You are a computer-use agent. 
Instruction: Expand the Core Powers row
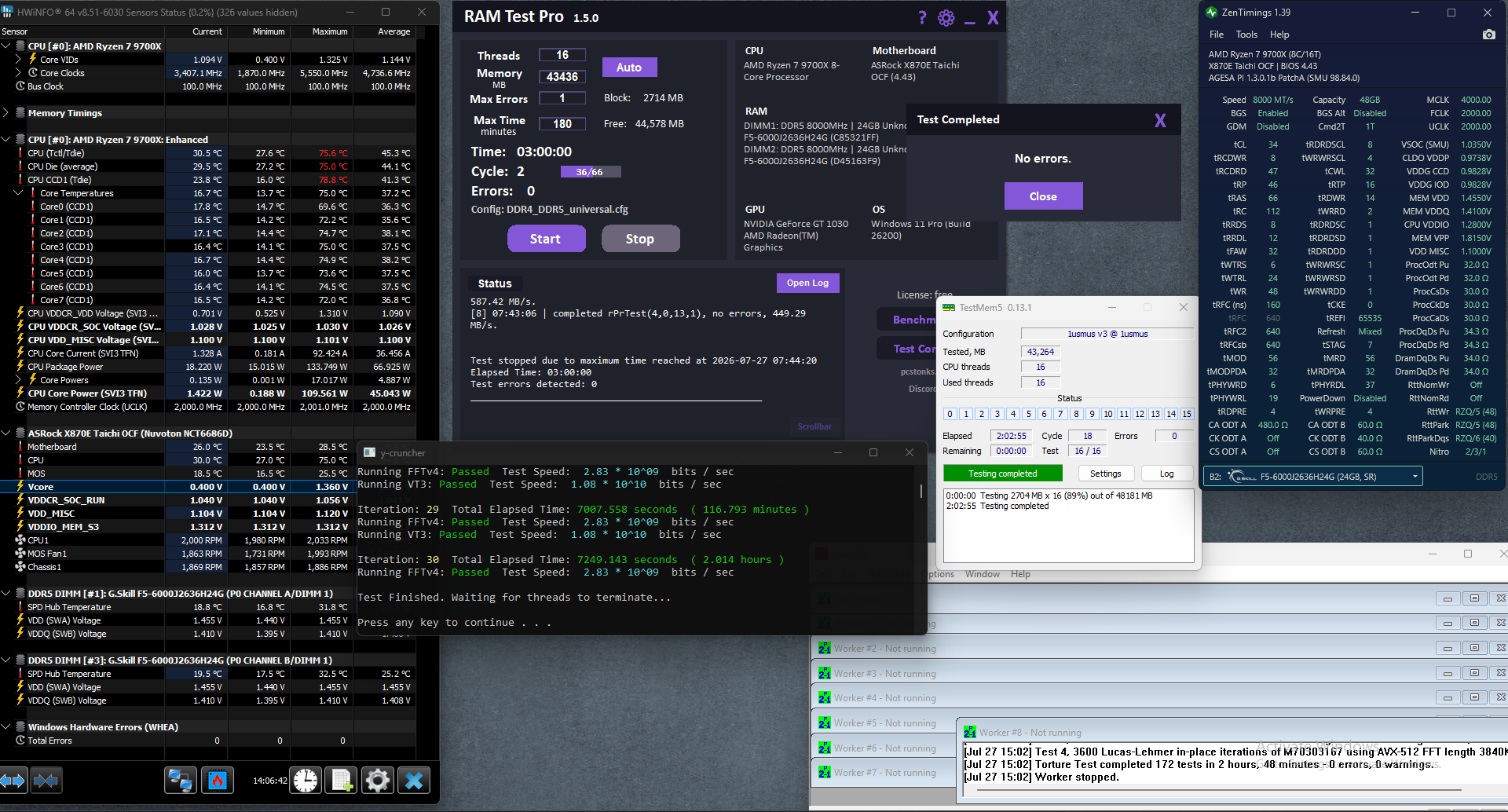click(x=19, y=380)
